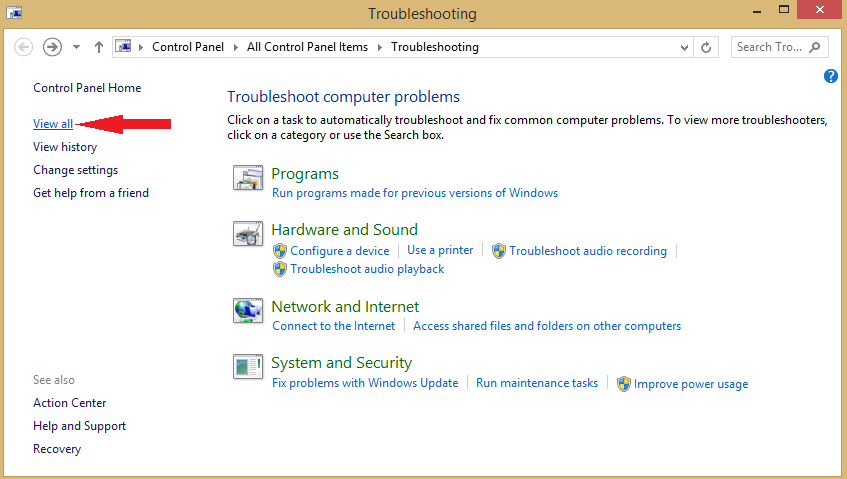Viewport: 847px width, 479px height.
Task: Open Recovery under See also
Action: [57, 449]
